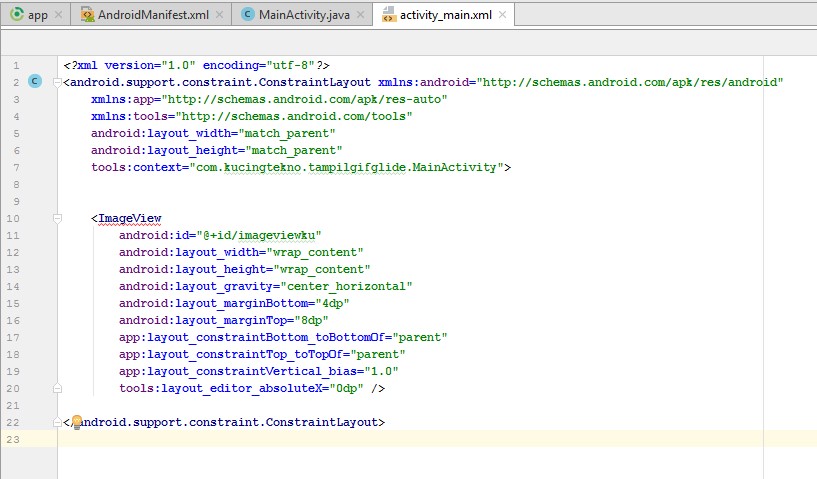Screen dimensions: 817x479
Task: Click the ImageView tag name on line 10
Action: [130, 218]
